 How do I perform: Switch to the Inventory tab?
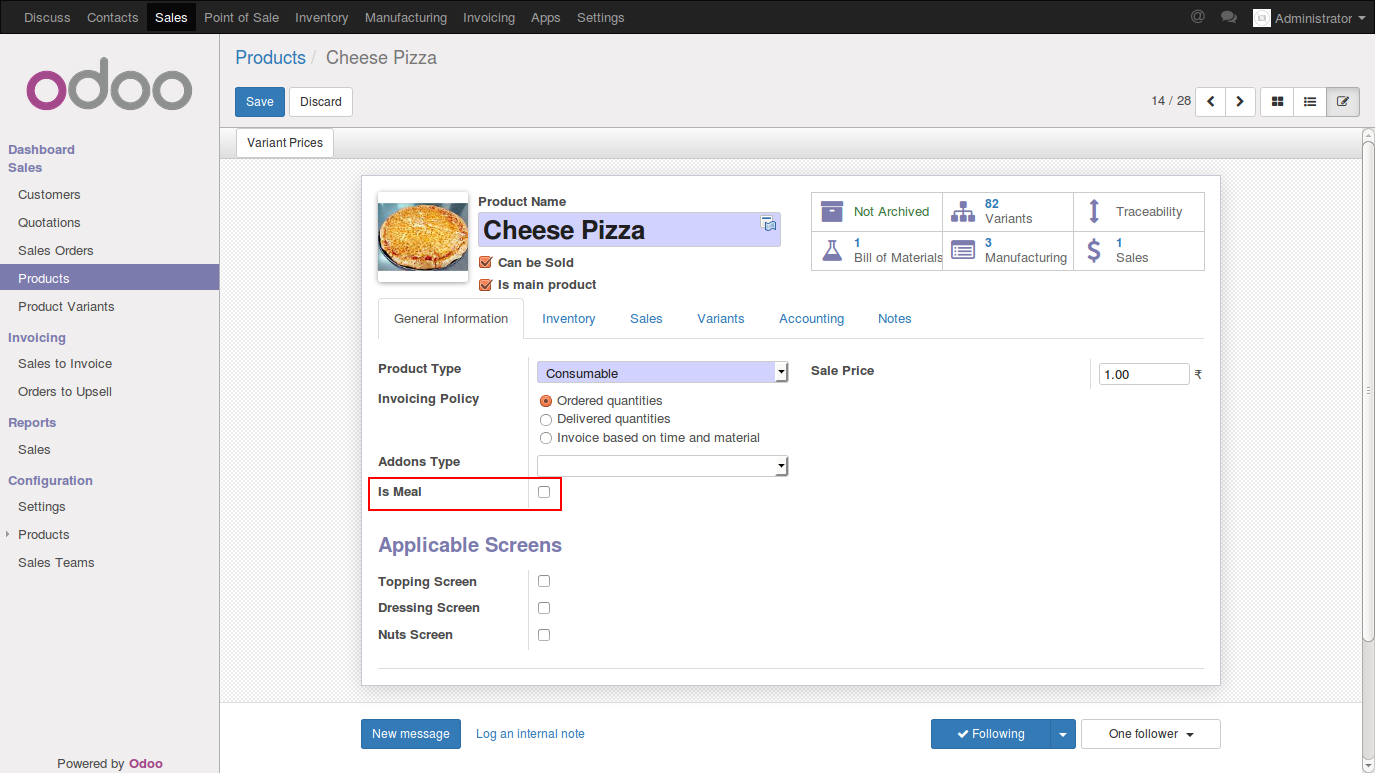pos(569,319)
